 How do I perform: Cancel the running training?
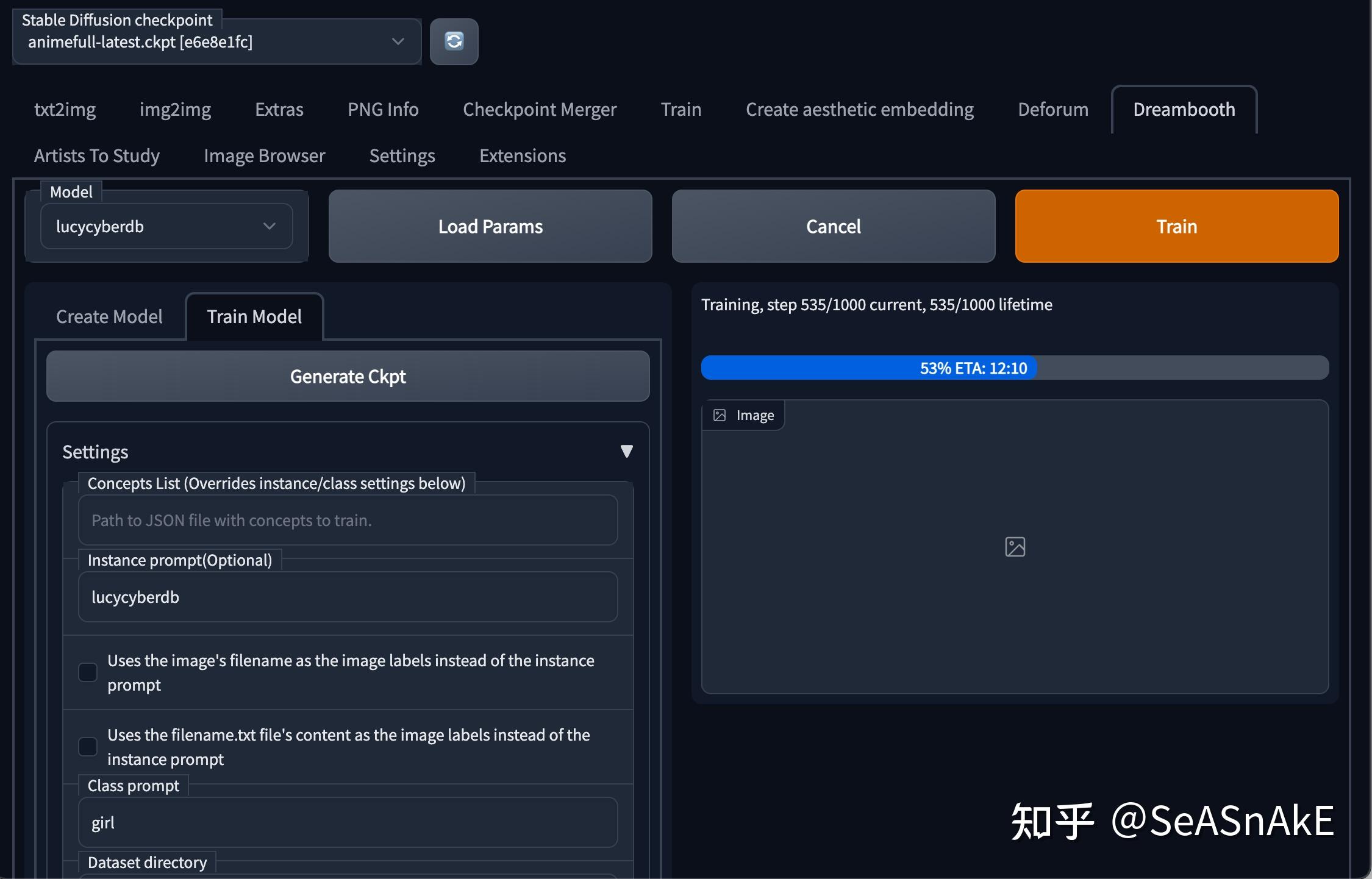coord(833,227)
